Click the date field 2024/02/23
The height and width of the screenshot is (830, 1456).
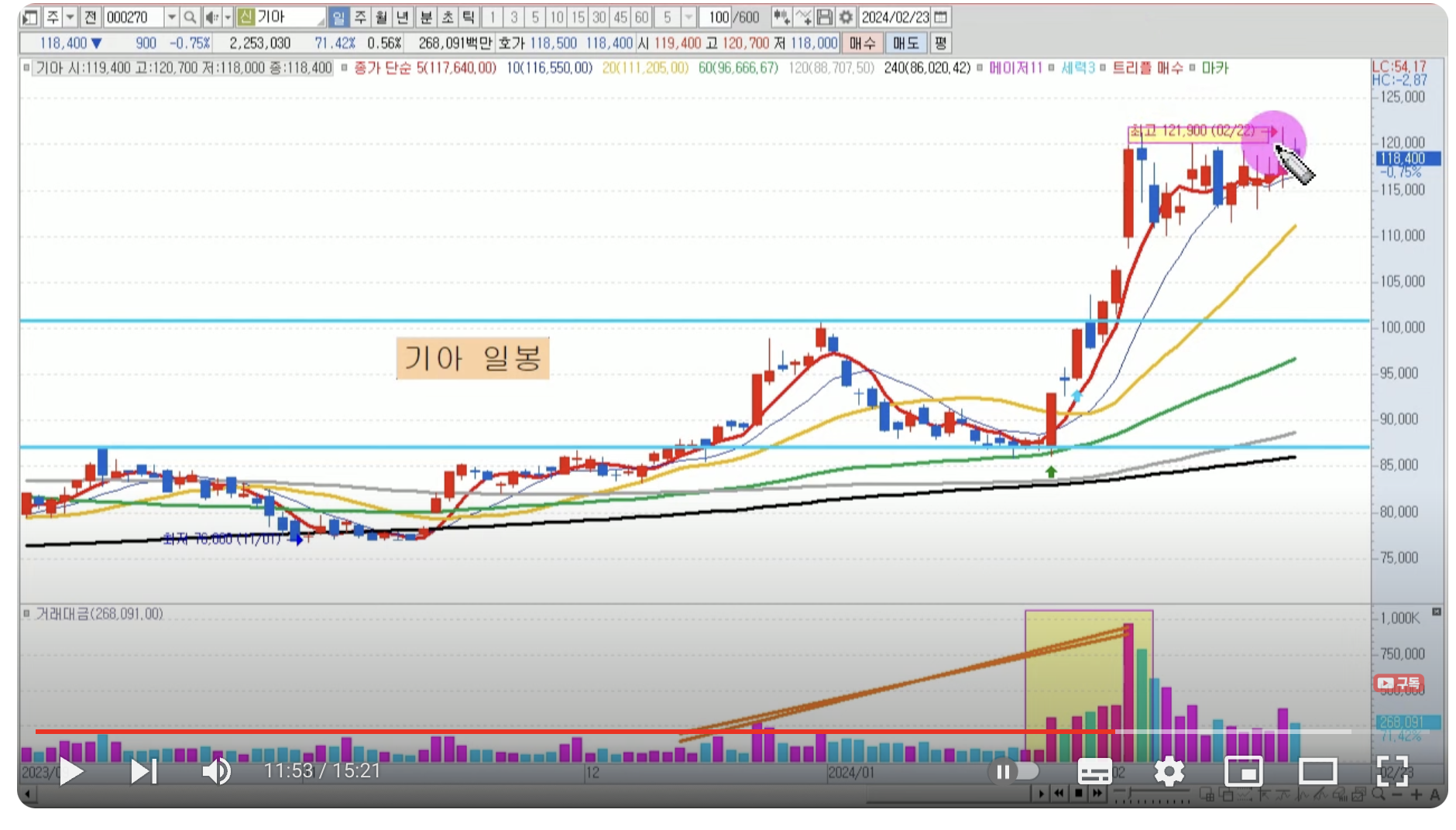point(895,17)
